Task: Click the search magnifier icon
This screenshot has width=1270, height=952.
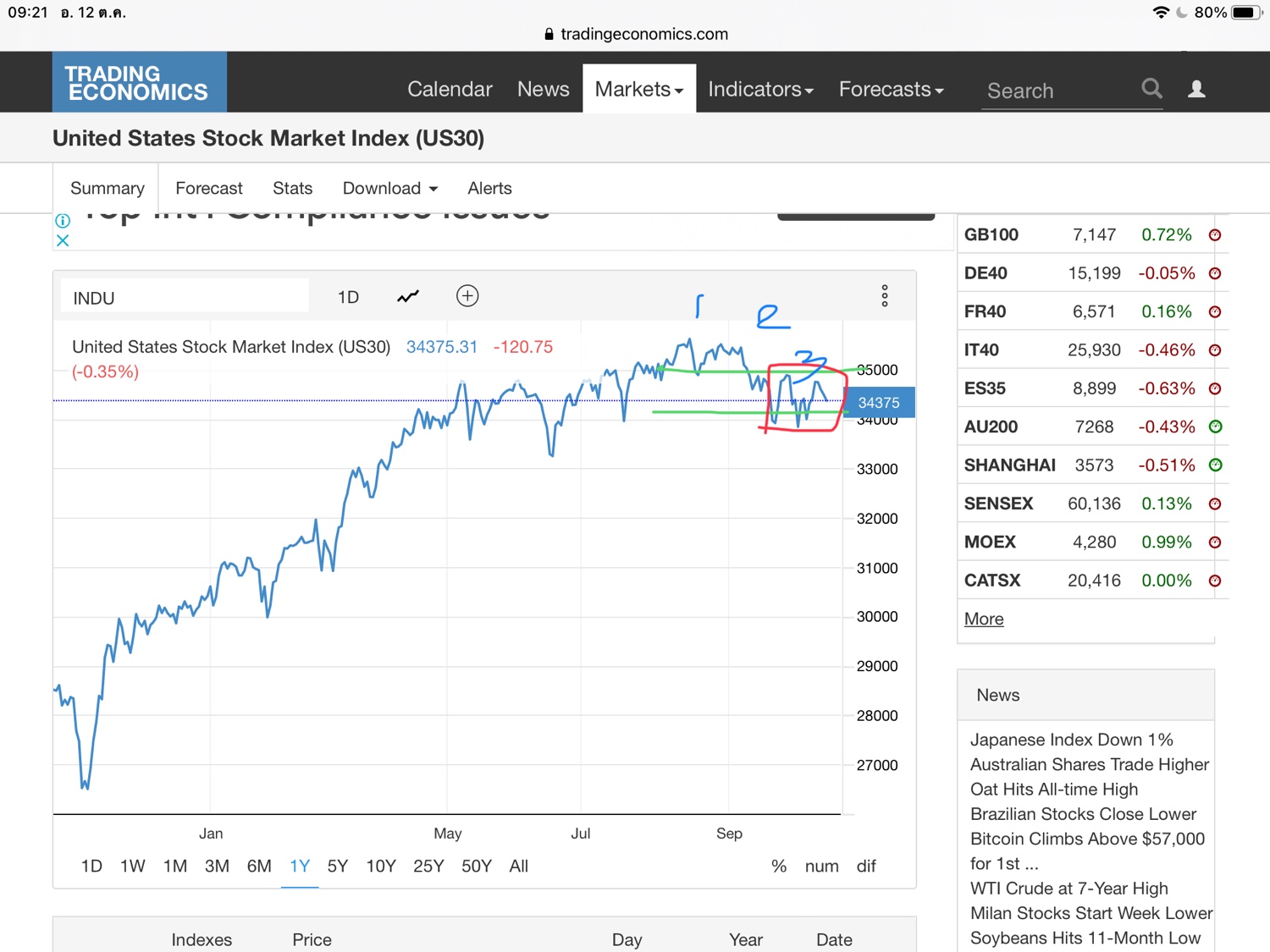Action: [x=1151, y=88]
